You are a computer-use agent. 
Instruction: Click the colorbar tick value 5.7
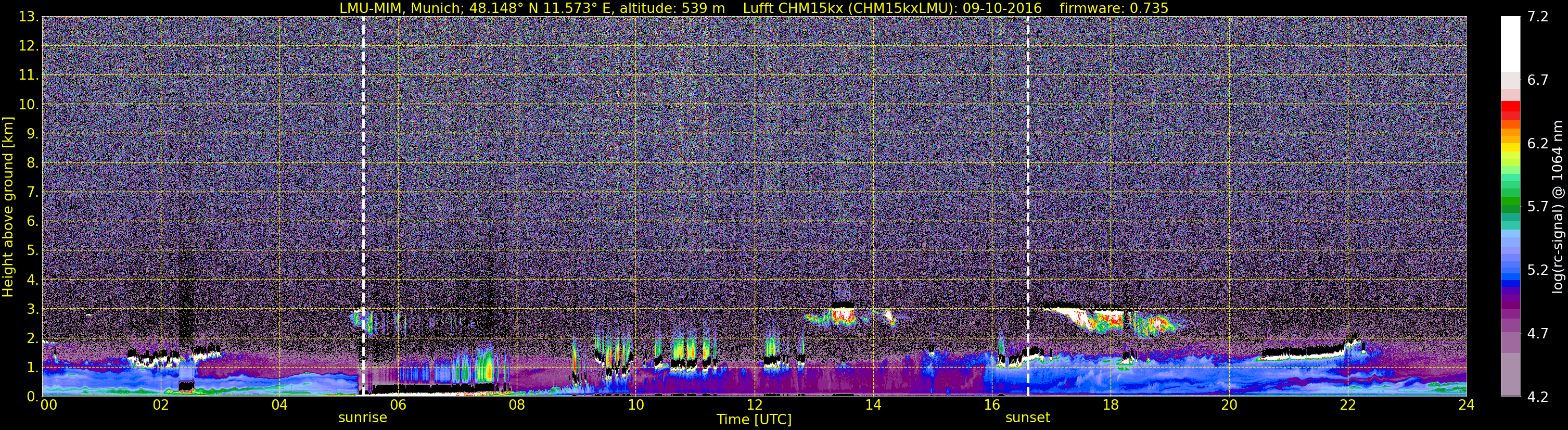click(1538, 207)
